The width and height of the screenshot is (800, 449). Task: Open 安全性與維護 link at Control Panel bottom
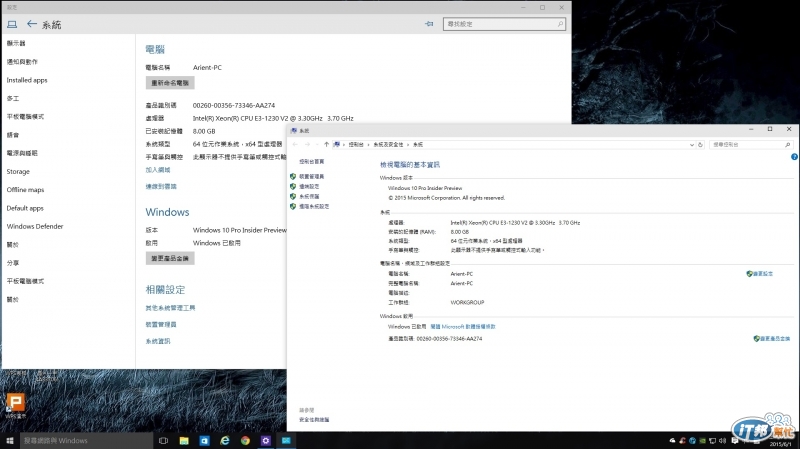click(x=314, y=420)
